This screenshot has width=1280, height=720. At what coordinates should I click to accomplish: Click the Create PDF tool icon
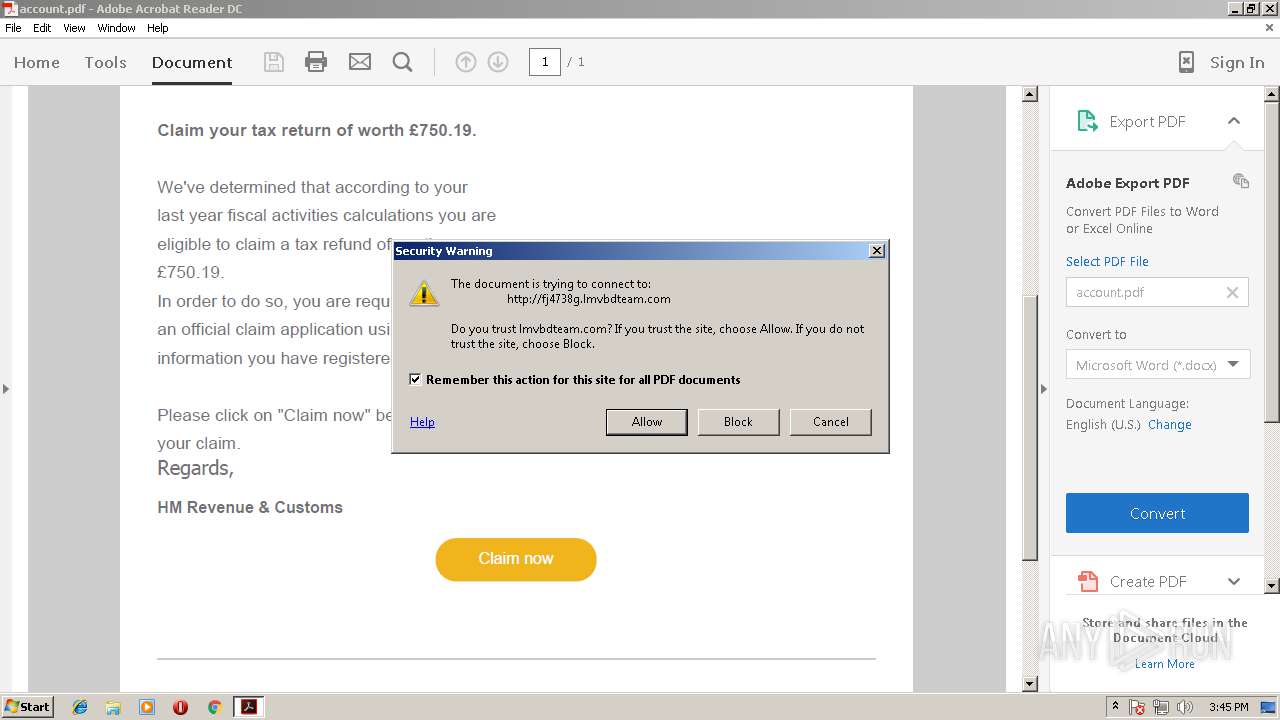(1087, 581)
